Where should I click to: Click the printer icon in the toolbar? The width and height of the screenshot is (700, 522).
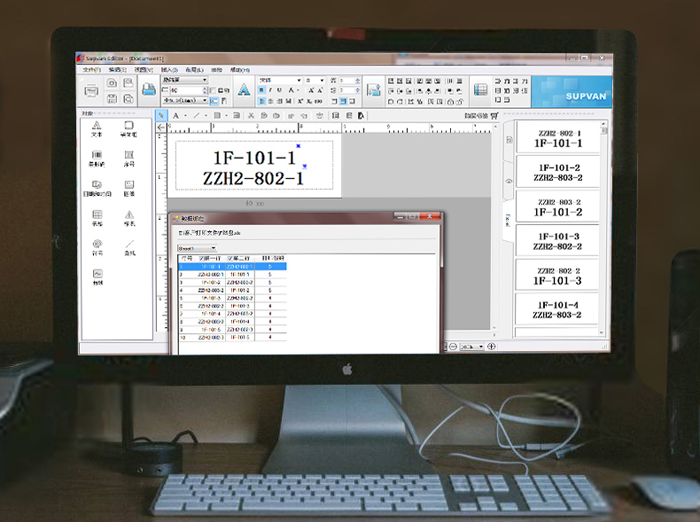(148, 90)
